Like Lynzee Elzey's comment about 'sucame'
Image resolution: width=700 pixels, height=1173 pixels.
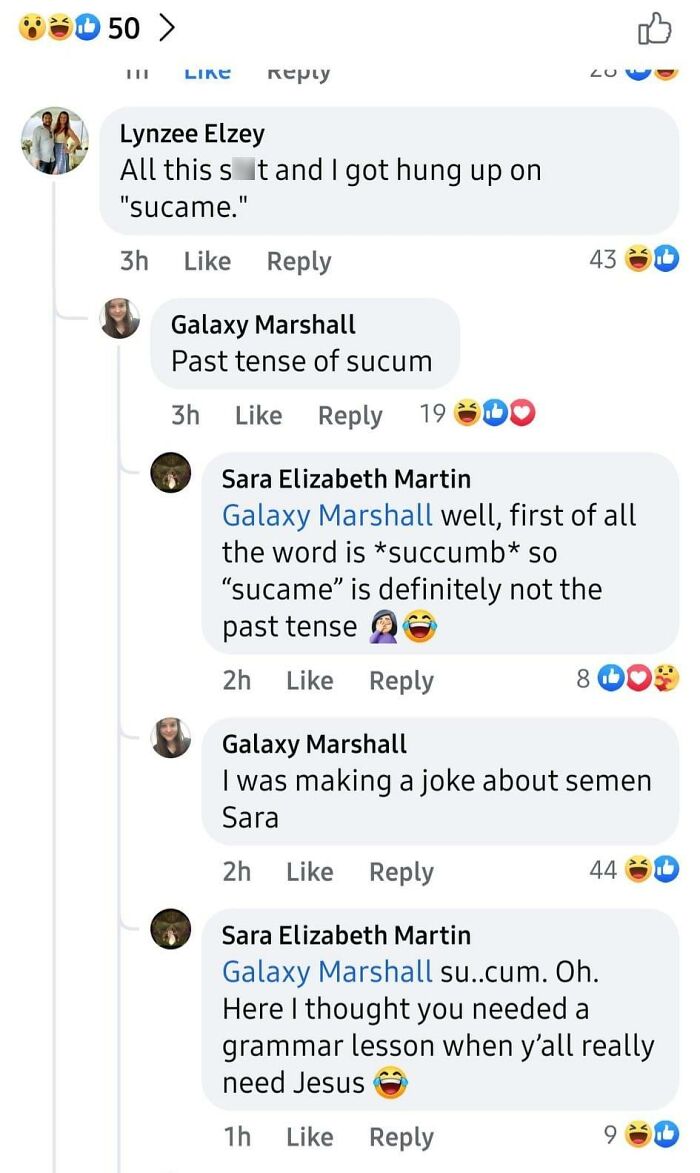pos(206,260)
